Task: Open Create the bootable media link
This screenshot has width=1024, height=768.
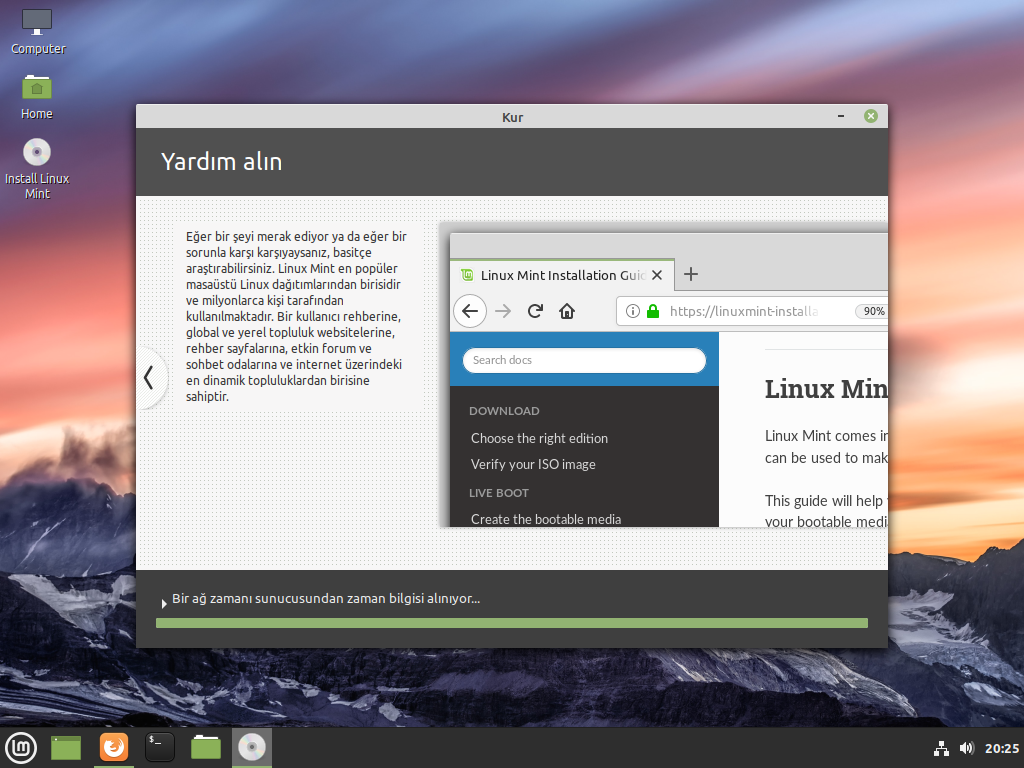Action: 546,519
